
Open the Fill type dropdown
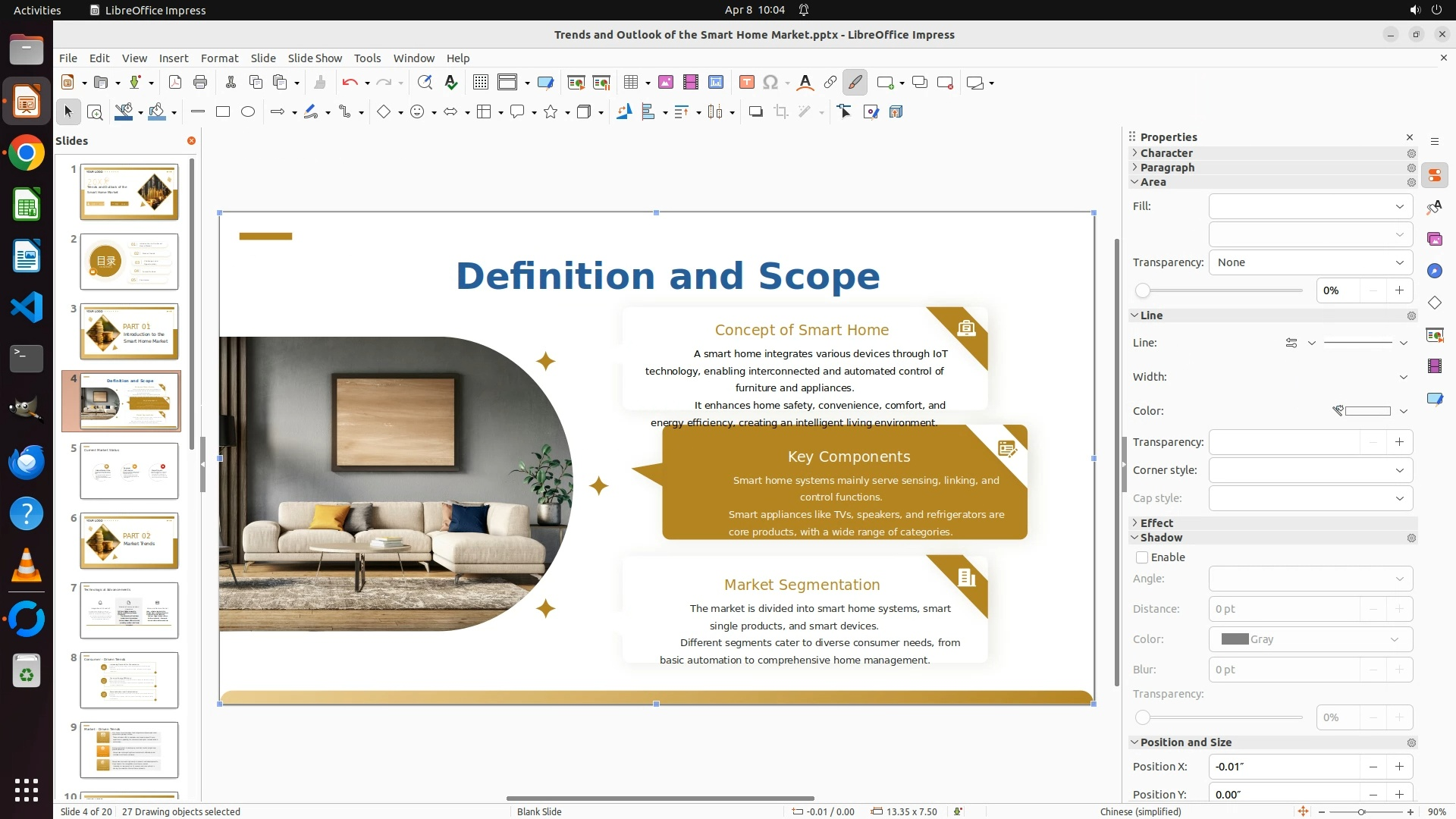click(x=1310, y=206)
